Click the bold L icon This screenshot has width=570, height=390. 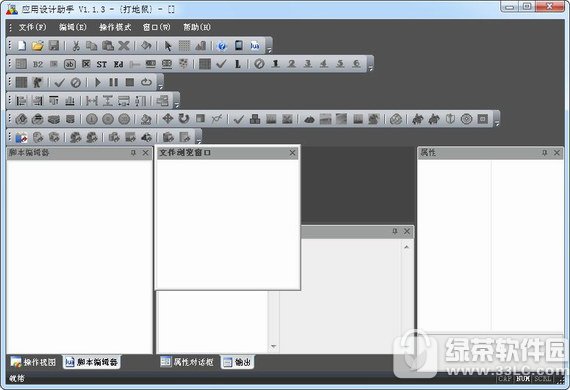point(238,64)
